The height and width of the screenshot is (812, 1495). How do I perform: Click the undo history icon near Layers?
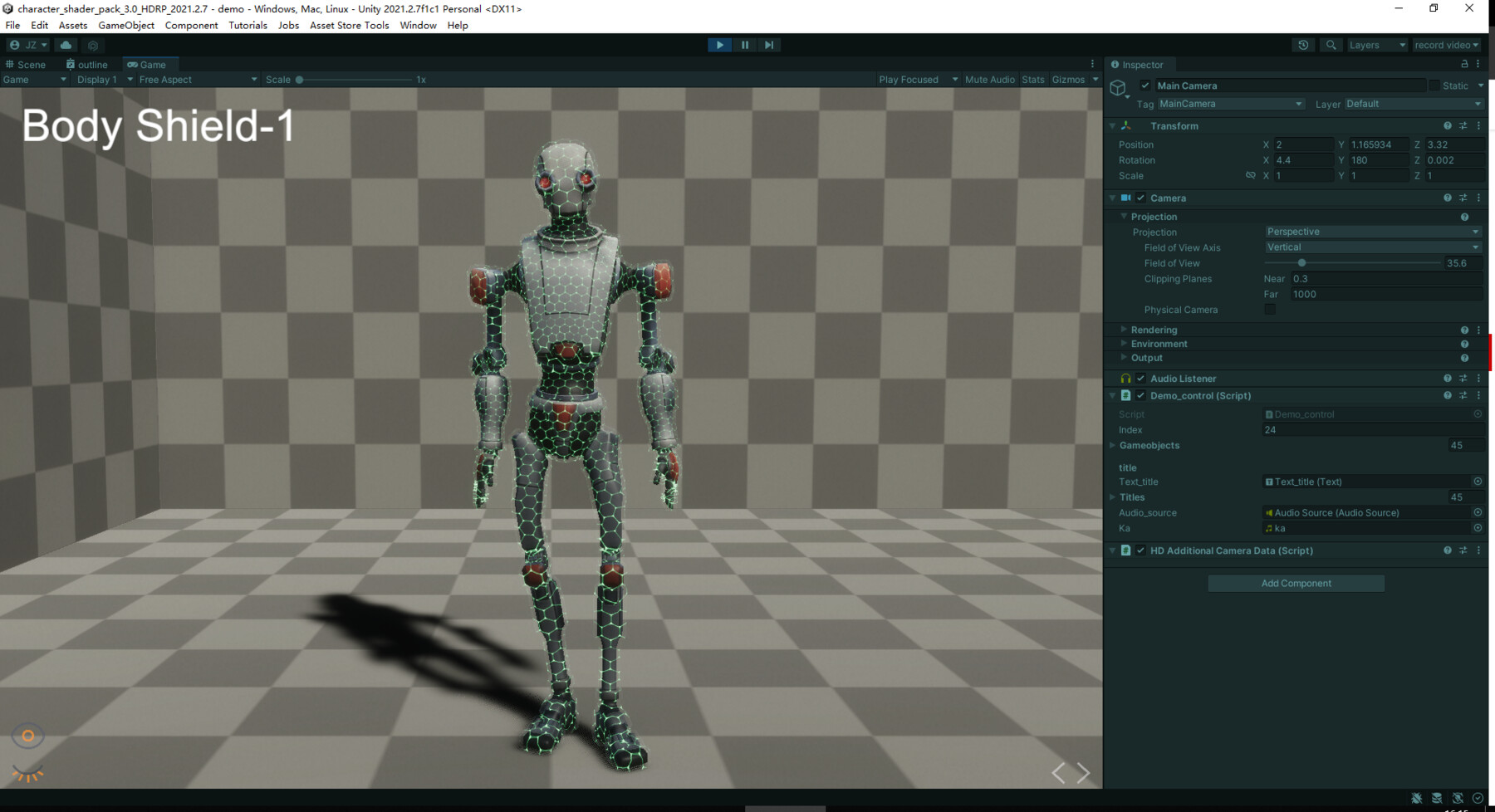(x=1303, y=45)
